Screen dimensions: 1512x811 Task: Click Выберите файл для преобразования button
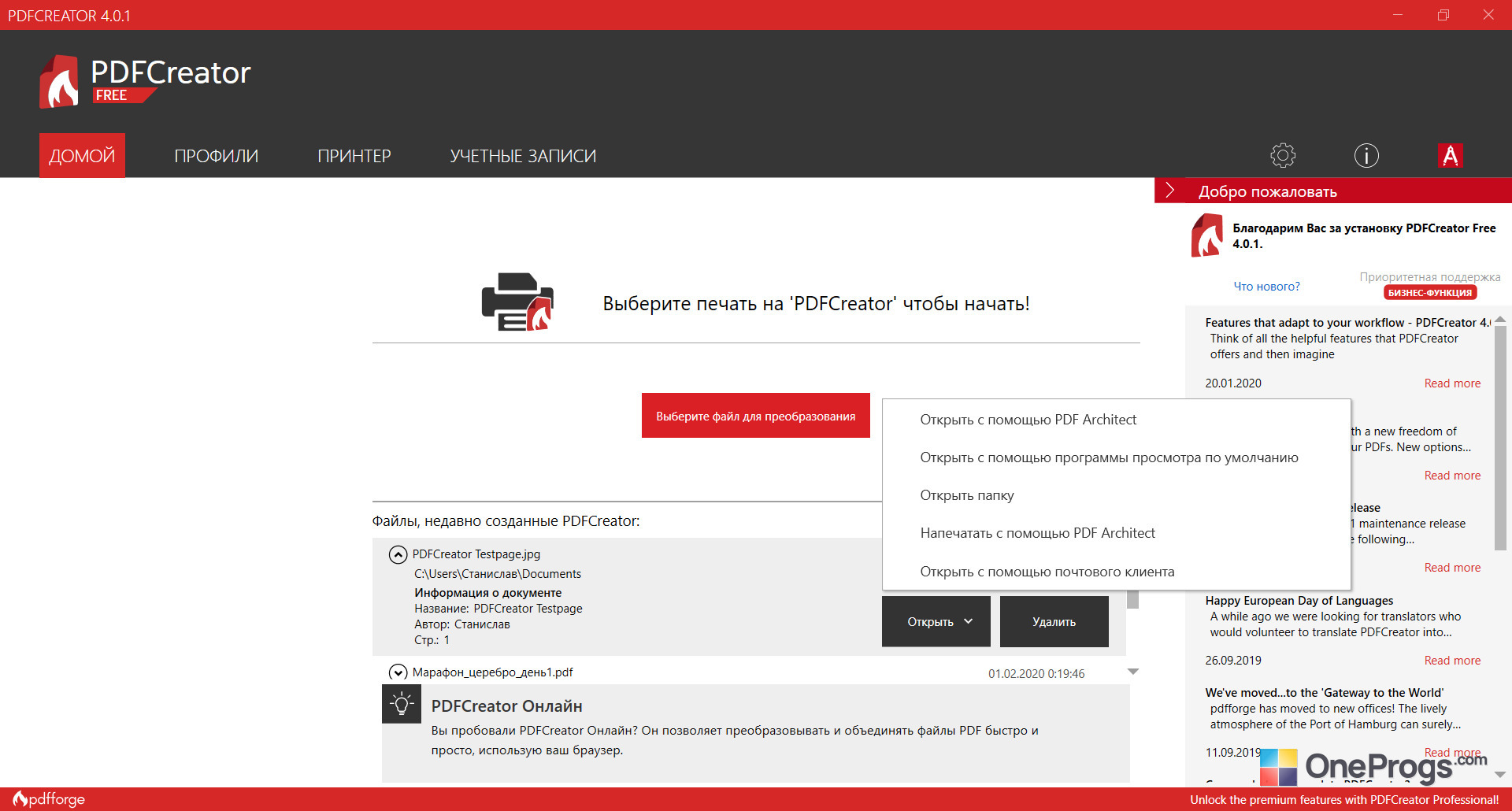pyautogui.click(x=756, y=416)
